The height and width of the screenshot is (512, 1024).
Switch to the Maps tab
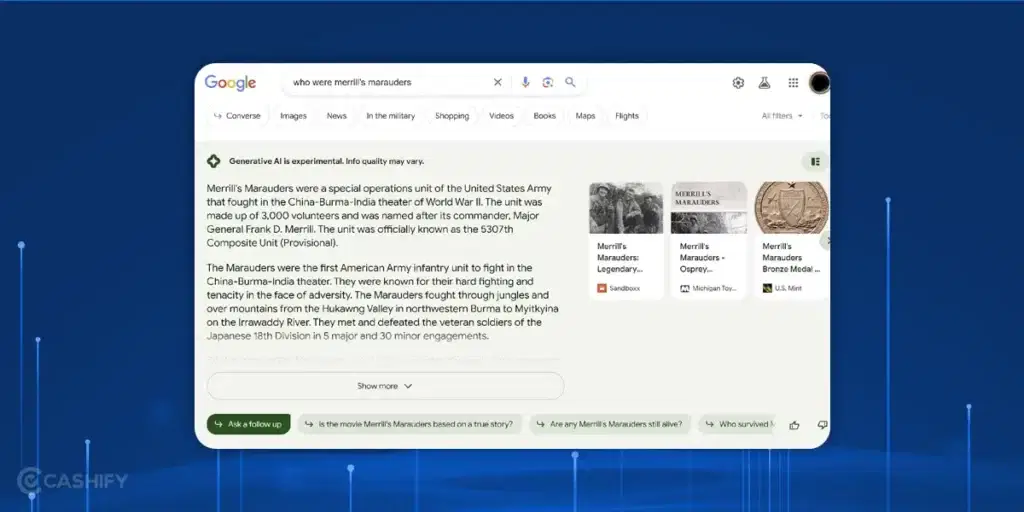click(x=585, y=116)
